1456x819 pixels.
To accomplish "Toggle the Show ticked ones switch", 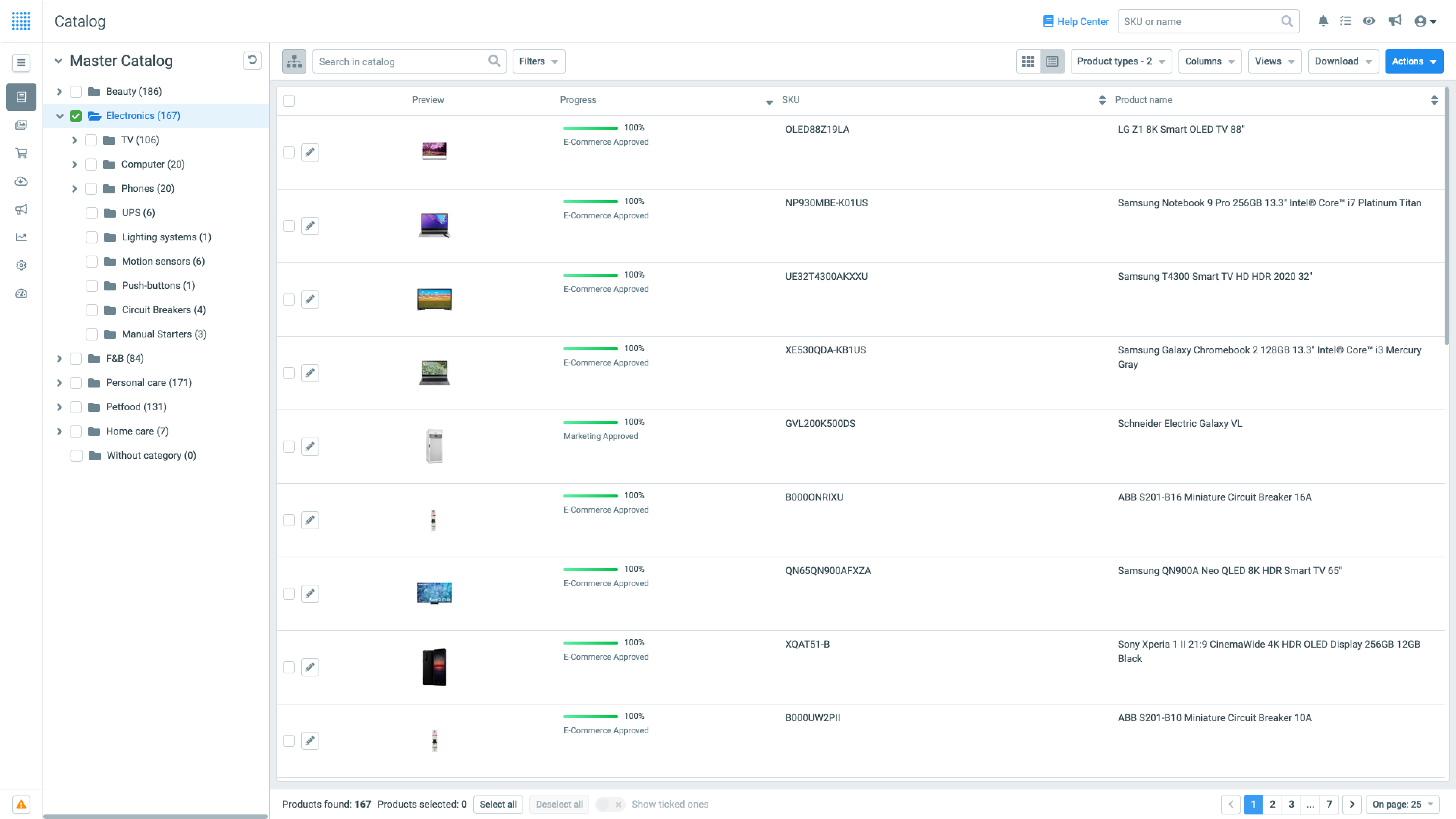I will [610, 804].
